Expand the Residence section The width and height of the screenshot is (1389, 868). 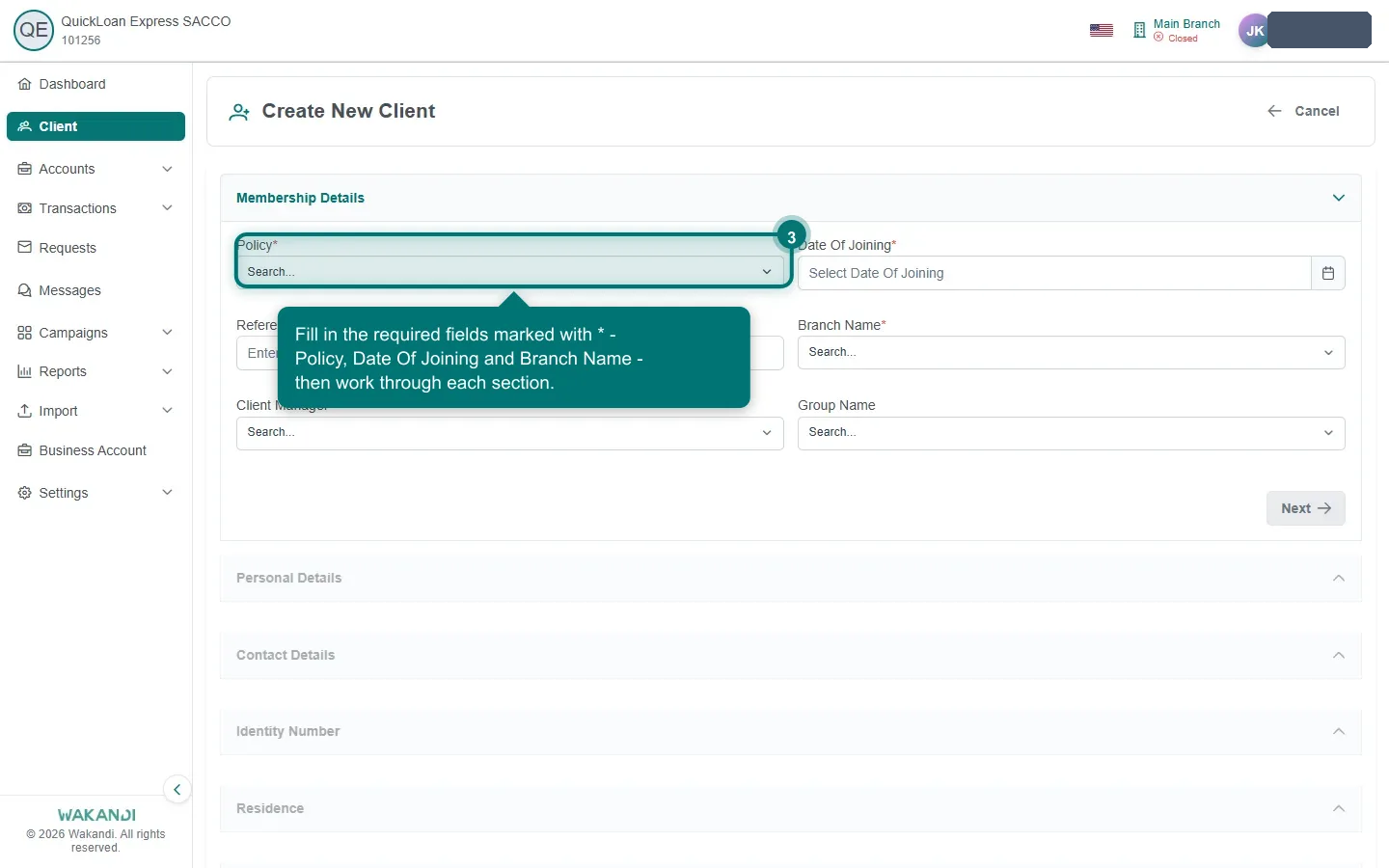click(x=791, y=808)
